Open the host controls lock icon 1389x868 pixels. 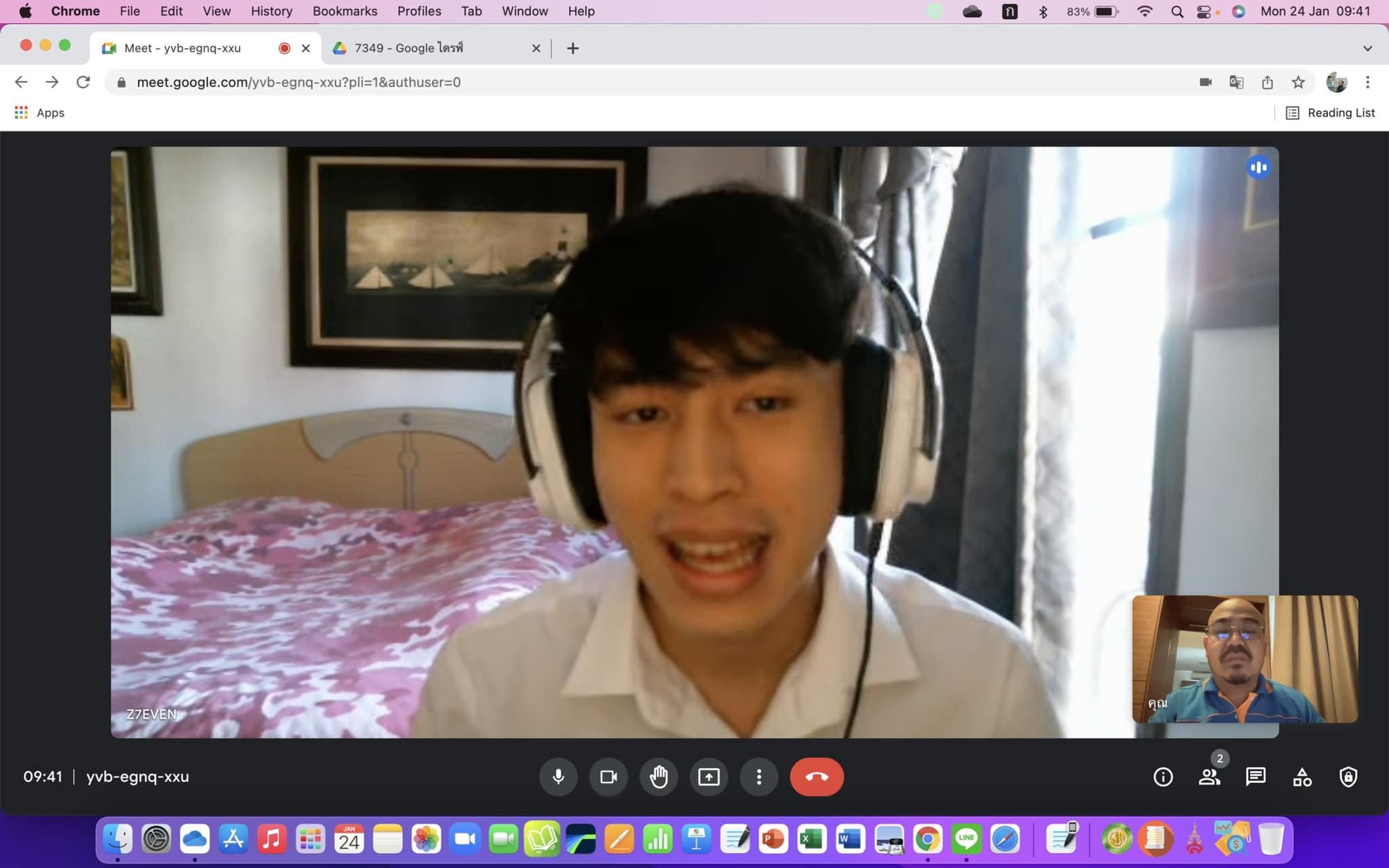(1348, 776)
